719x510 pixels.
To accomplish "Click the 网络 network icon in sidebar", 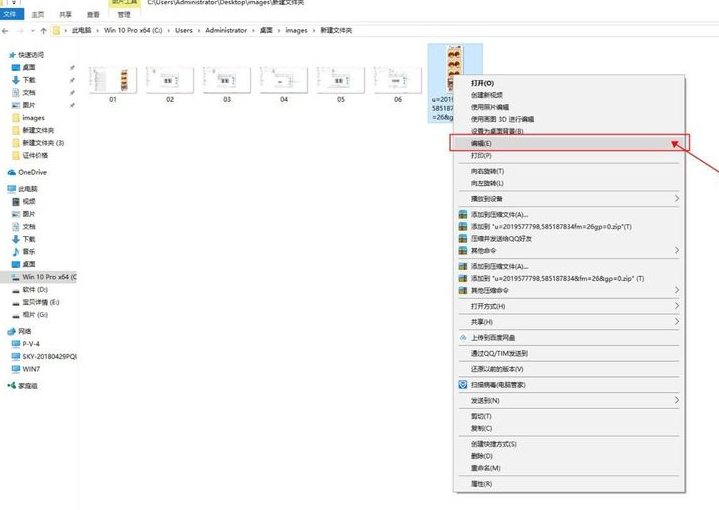I will pyautogui.click(x=12, y=330).
